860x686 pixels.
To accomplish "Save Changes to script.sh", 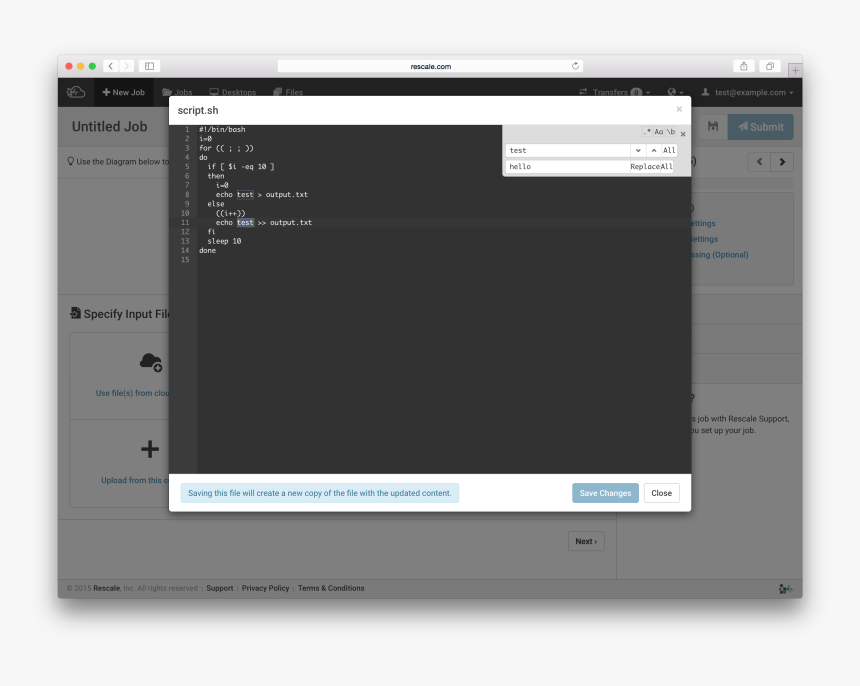I will 605,493.
